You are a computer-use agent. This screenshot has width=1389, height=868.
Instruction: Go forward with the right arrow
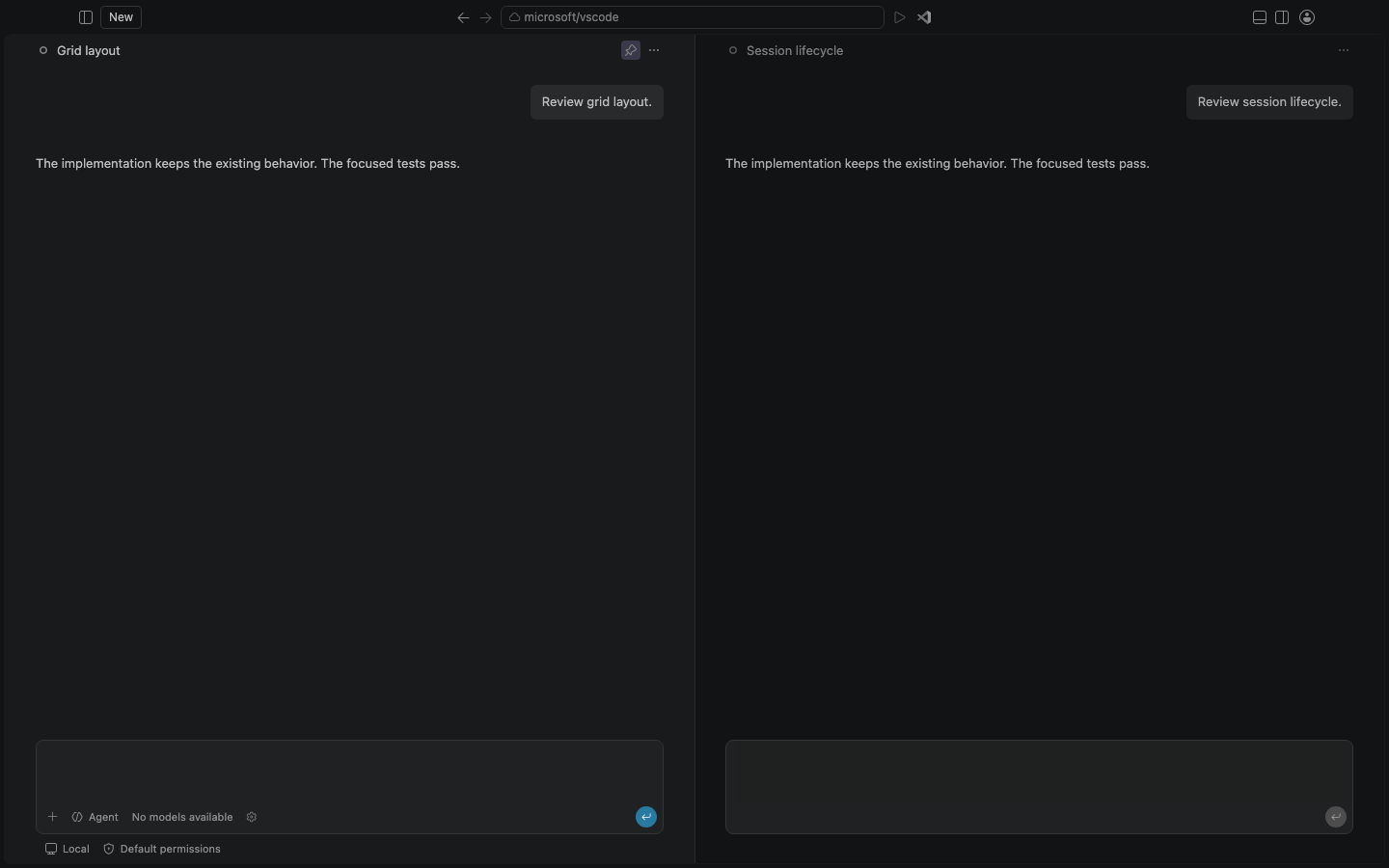coord(486,17)
